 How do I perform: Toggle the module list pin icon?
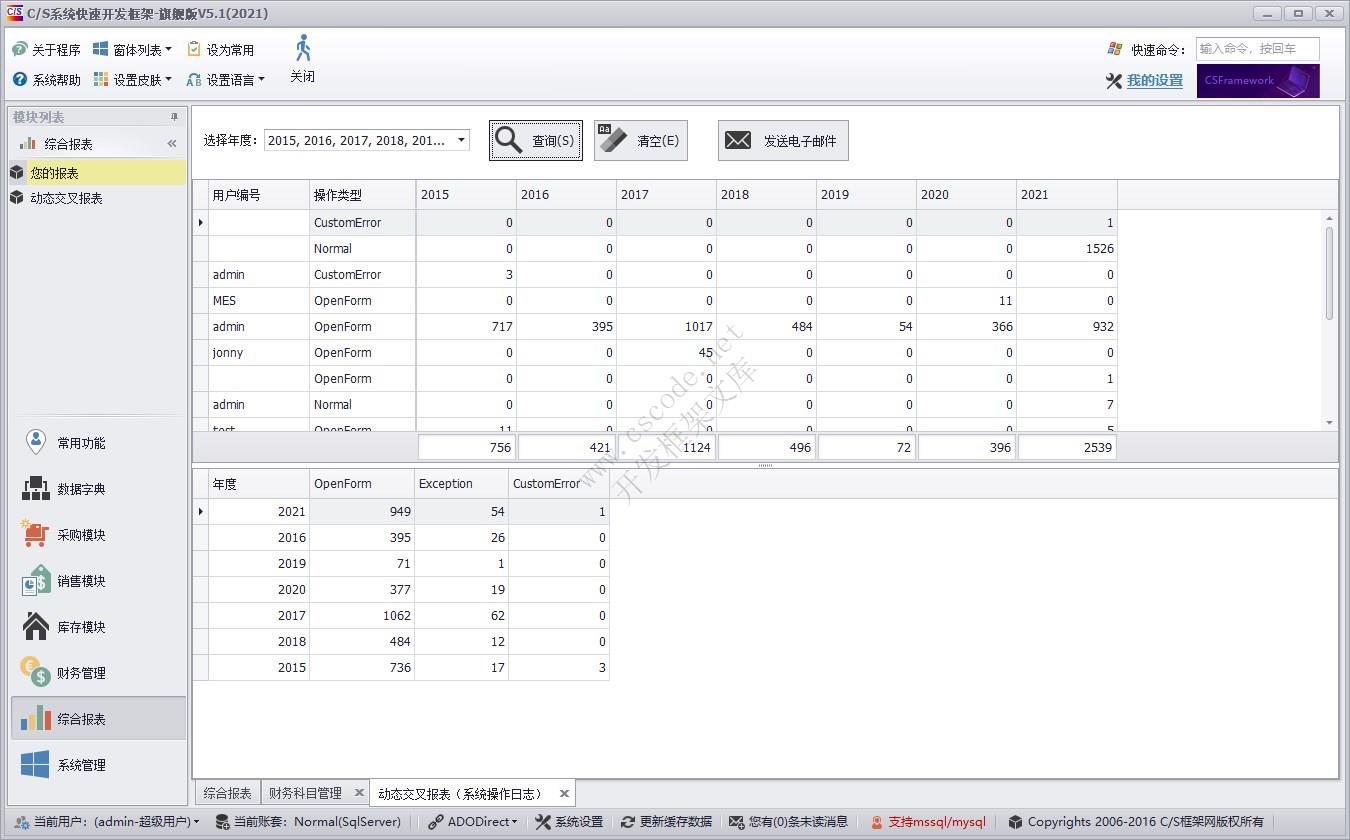tap(174, 117)
